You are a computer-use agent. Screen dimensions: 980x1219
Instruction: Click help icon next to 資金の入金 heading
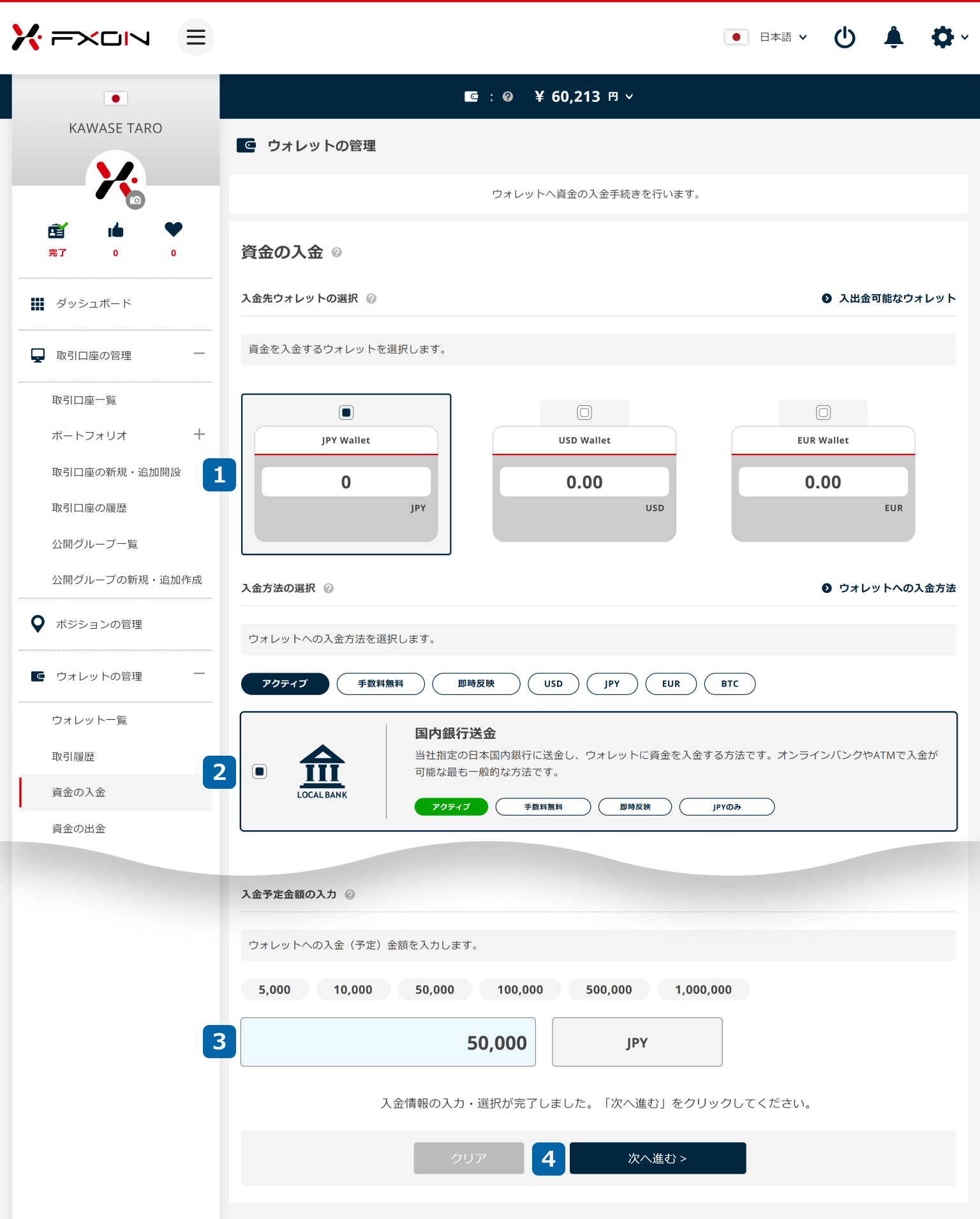(337, 252)
